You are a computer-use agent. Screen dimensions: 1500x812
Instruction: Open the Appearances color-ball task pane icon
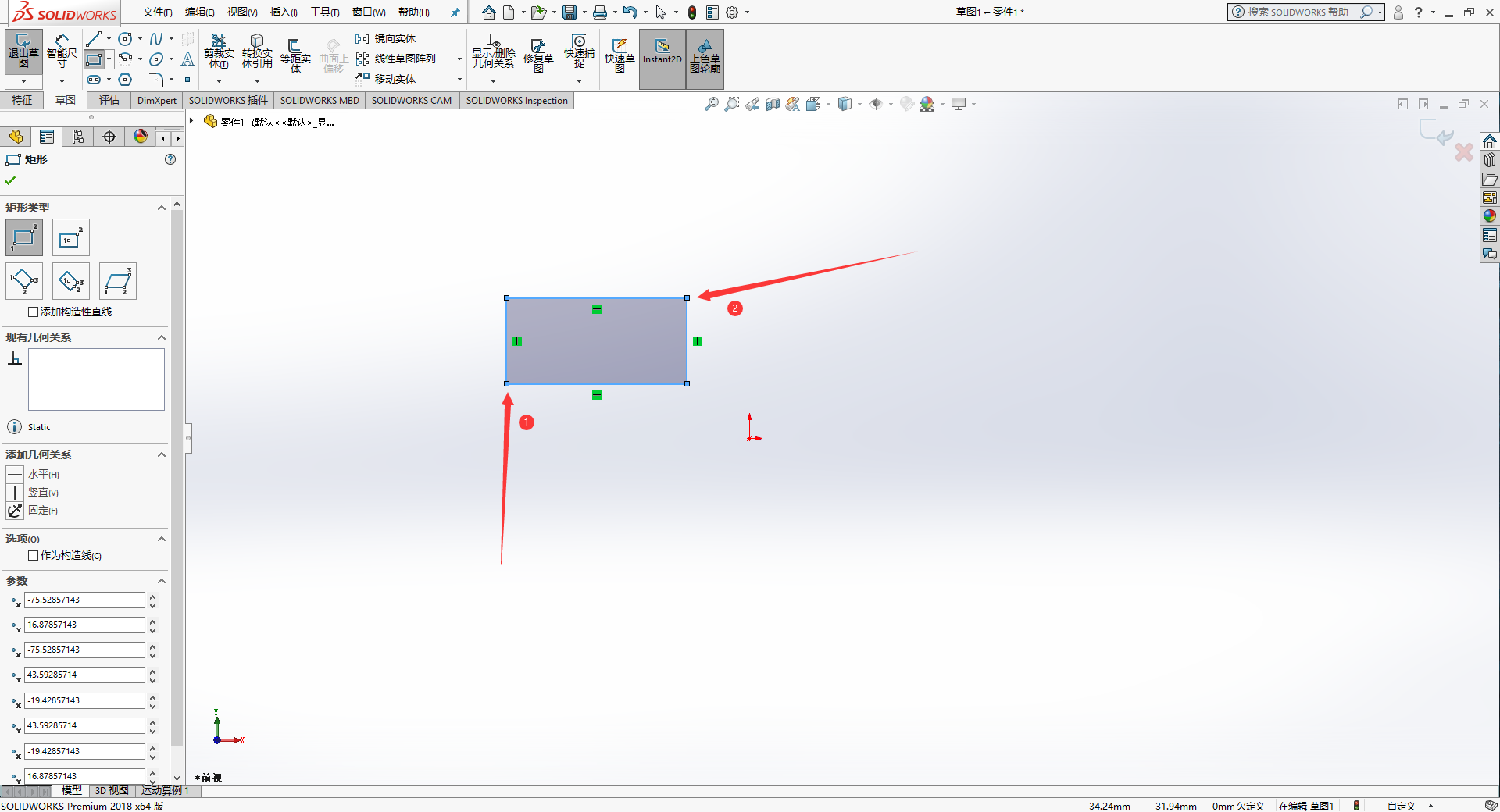pos(1490,216)
